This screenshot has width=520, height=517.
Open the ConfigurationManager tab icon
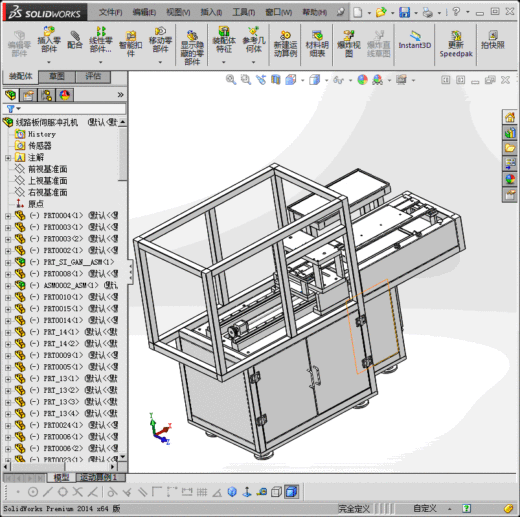[x=46, y=95]
